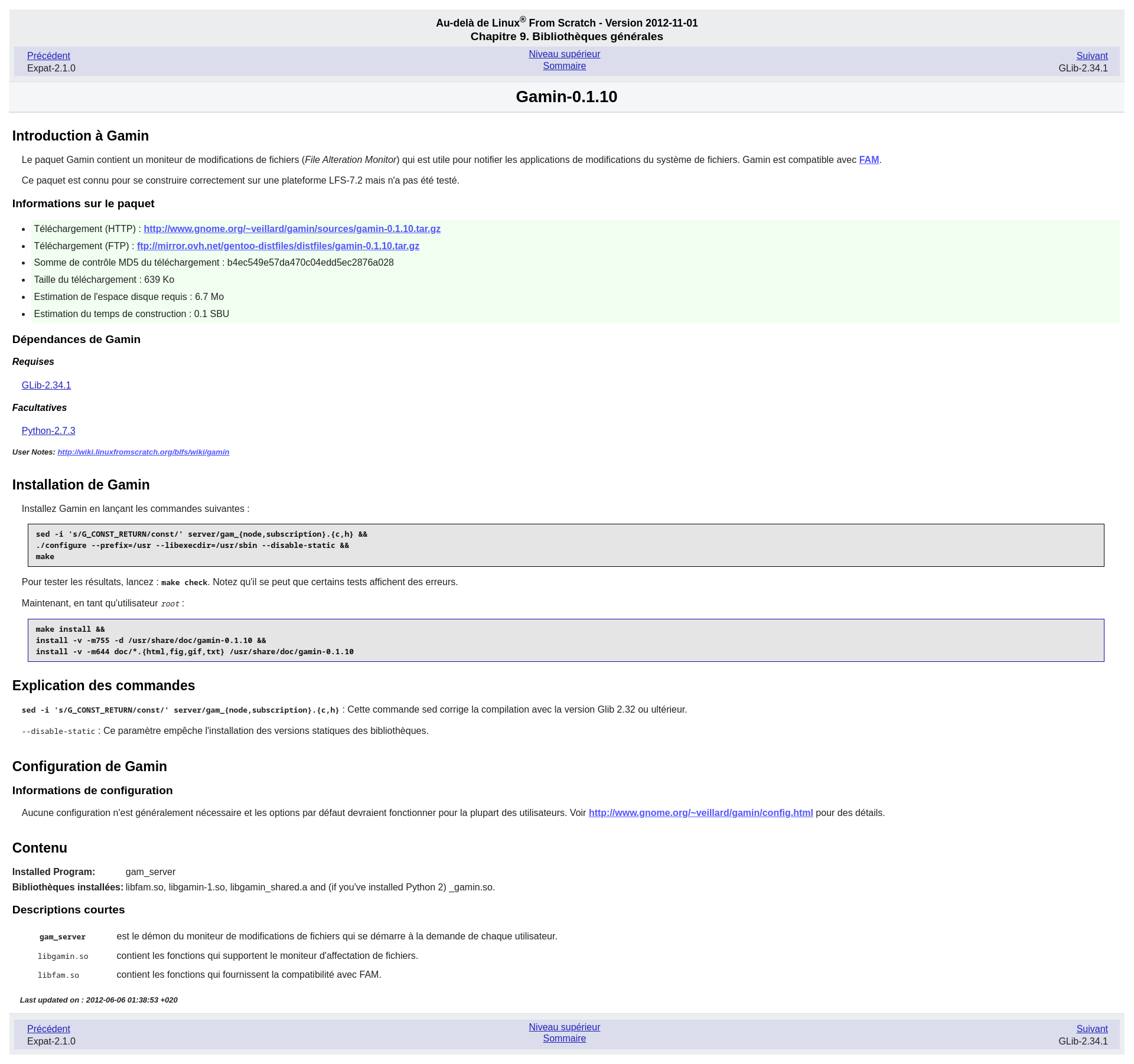Go to bottom Niveau supérieur link

564,1027
